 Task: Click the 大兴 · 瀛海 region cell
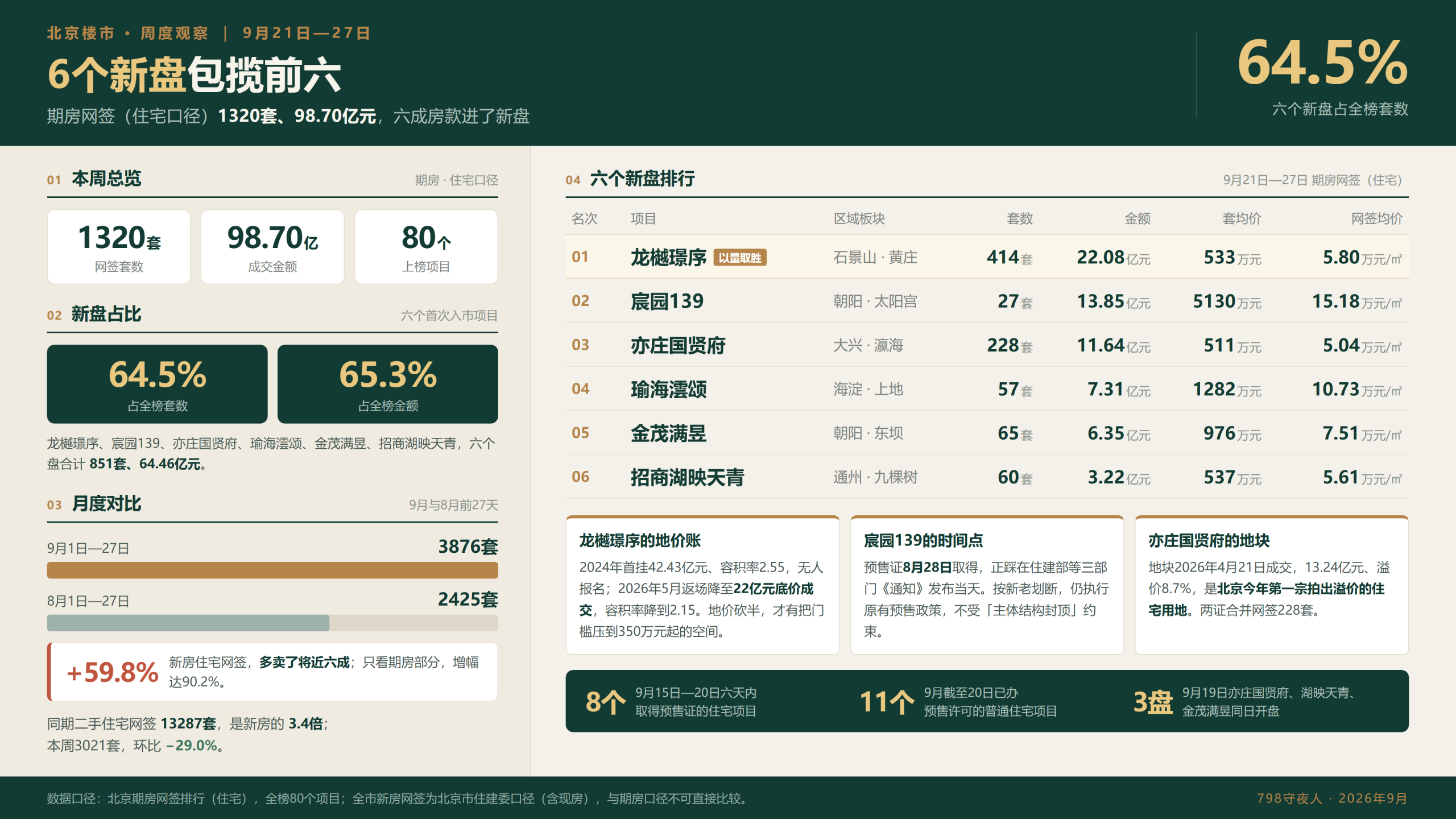tap(868, 345)
